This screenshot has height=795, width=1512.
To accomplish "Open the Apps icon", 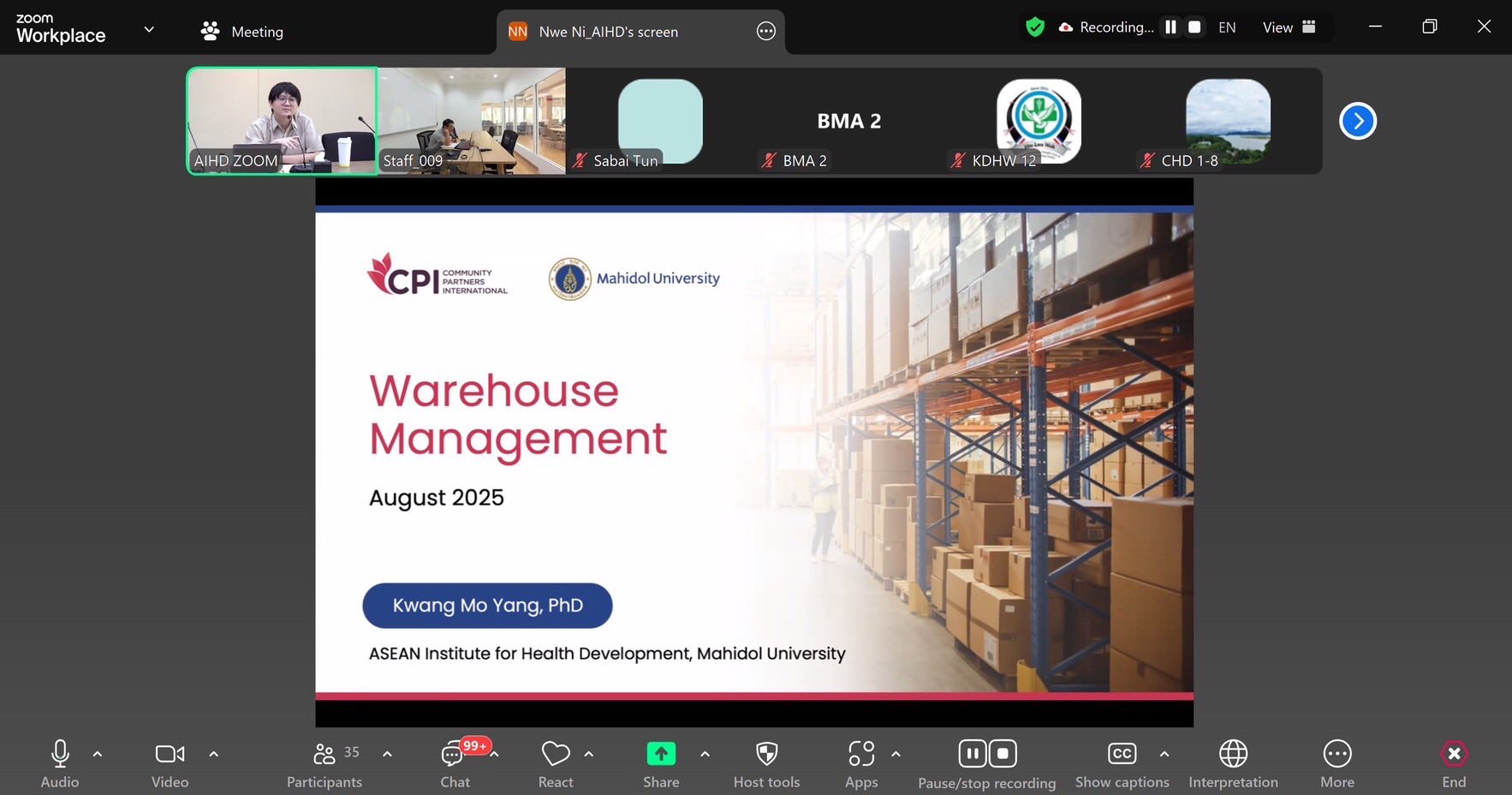I will [x=861, y=754].
